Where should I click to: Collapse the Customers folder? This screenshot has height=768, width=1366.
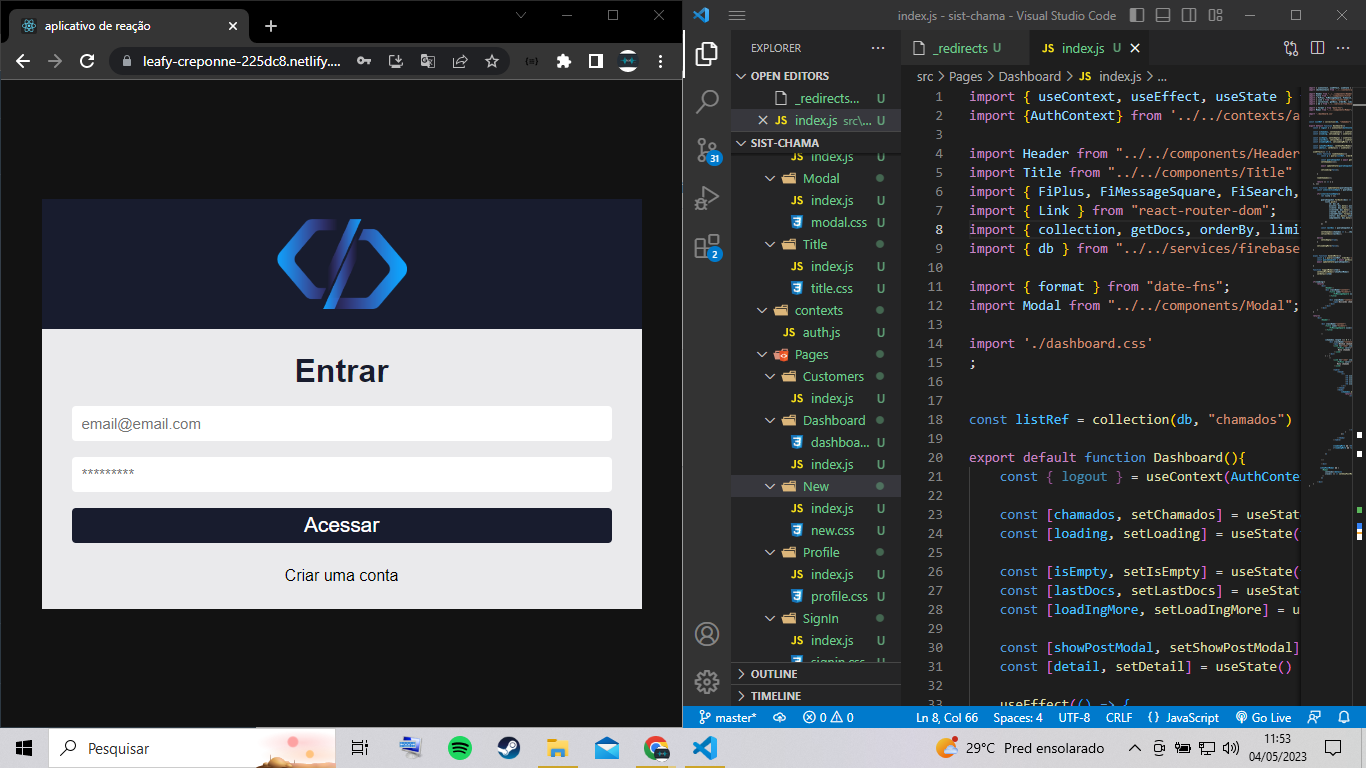[815, 377]
